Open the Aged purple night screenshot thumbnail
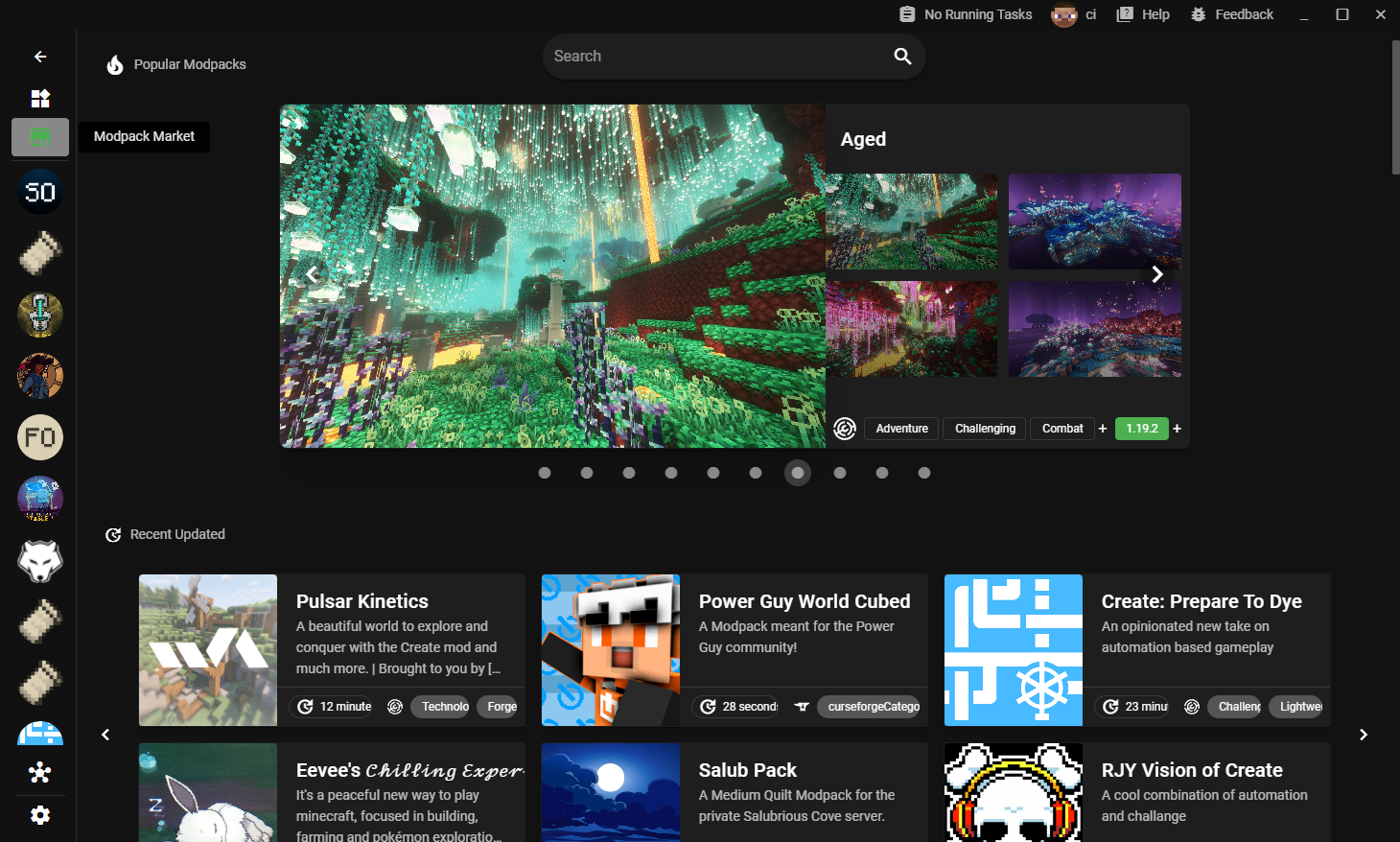This screenshot has height=842, width=1400. (x=1095, y=329)
